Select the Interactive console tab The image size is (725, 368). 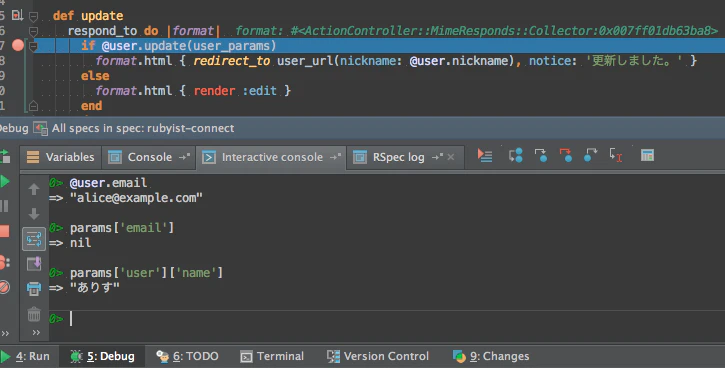(x=271, y=157)
